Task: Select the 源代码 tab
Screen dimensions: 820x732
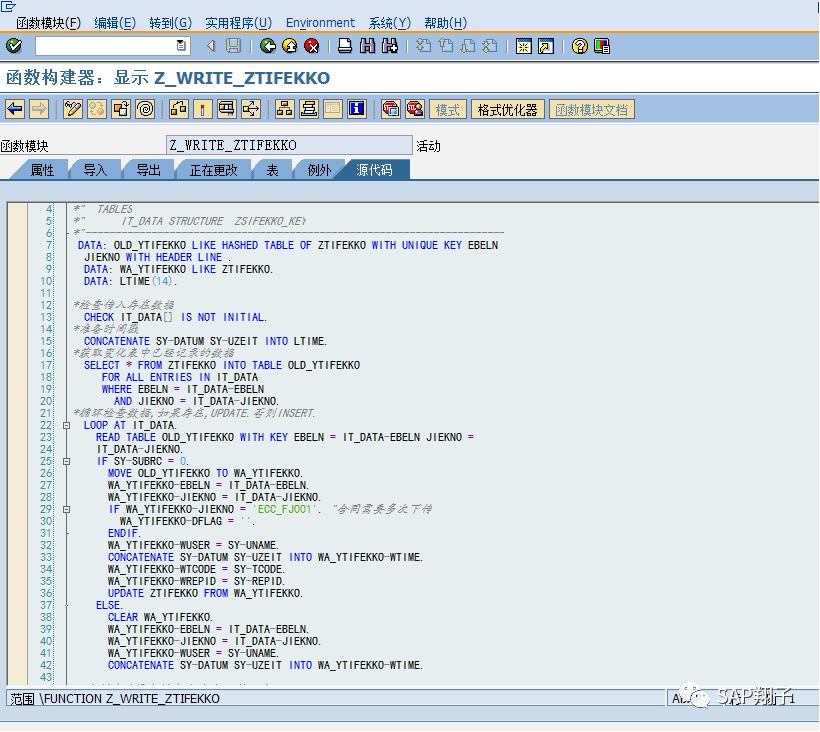Action: coord(374,170)
